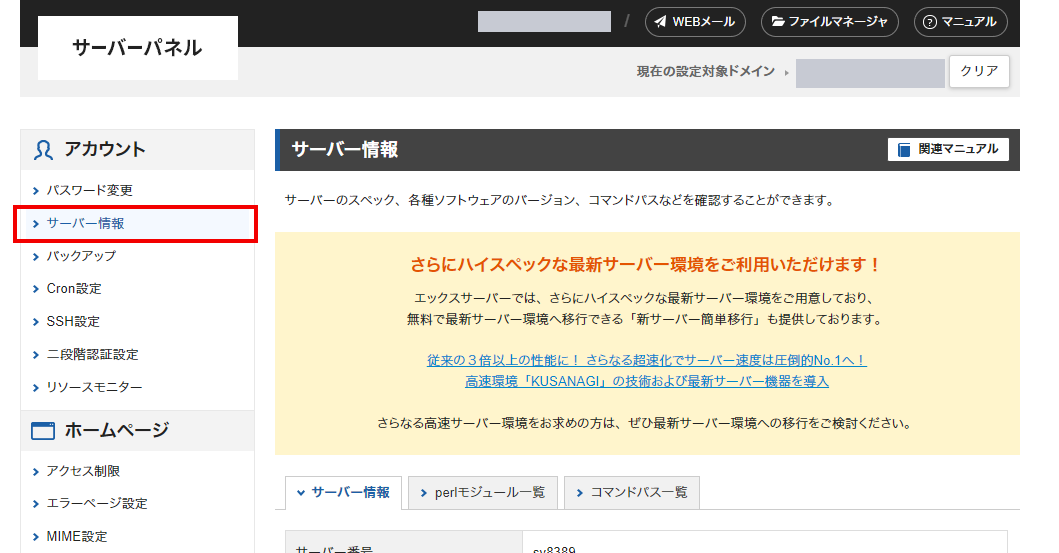Image resolution: width=1059 pixels, height=553 pixels.
Task: Open the 関連マニュアル book button
Action: pos(948,149)
